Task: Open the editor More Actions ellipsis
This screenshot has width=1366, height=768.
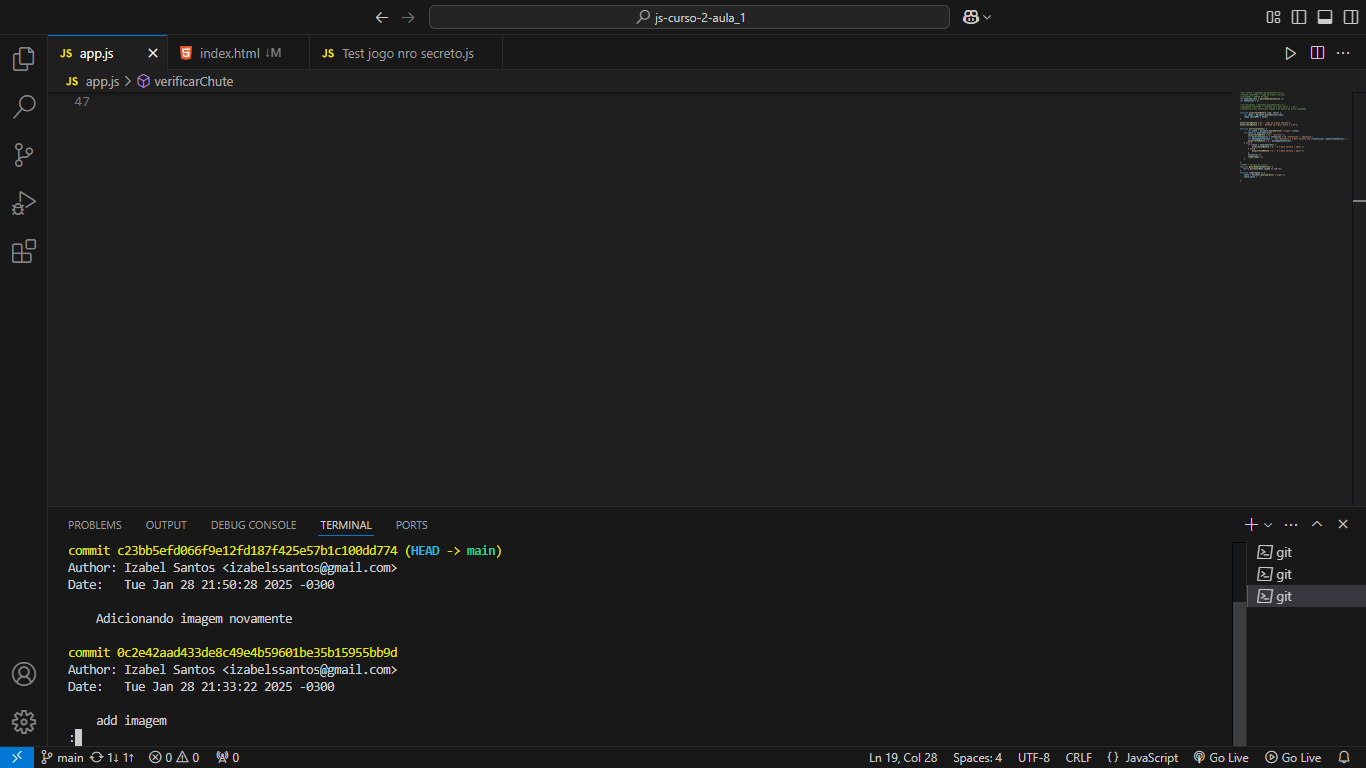Action: pos(1344,53)
